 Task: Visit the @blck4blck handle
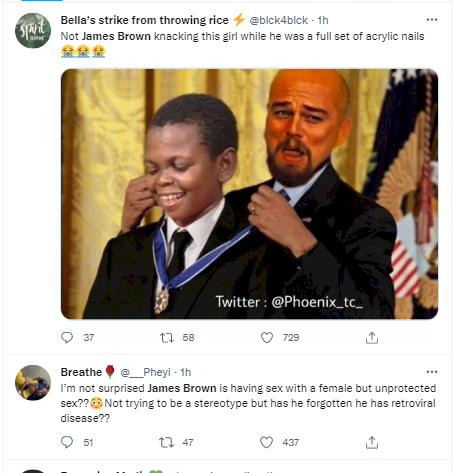pyautogui.click(x=279, y=20)
